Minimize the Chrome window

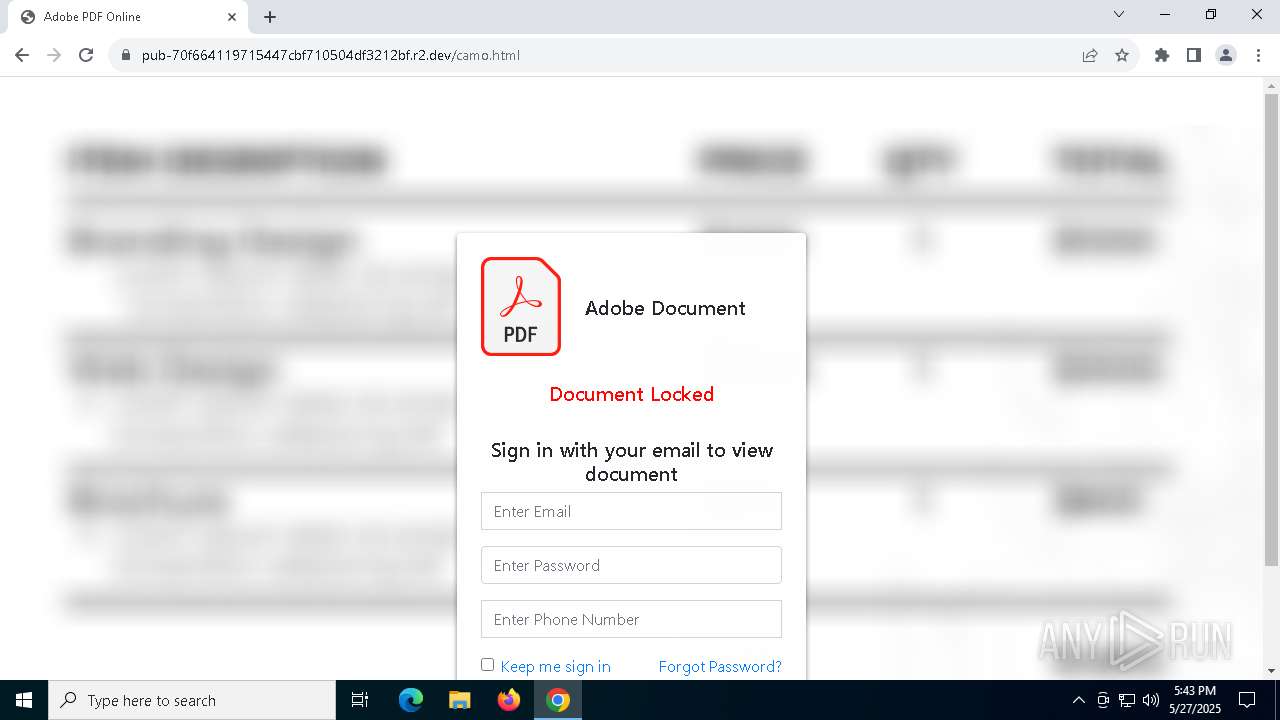click(x=1165, y=15)
